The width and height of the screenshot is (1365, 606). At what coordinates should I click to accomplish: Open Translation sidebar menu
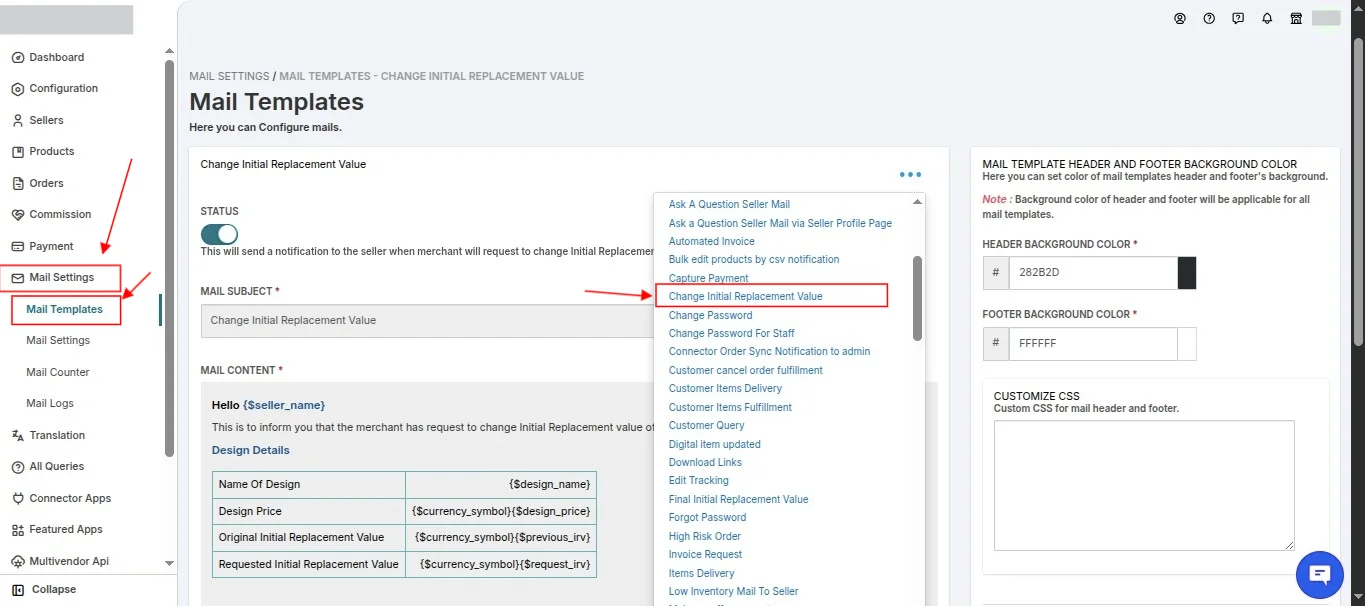57,436
